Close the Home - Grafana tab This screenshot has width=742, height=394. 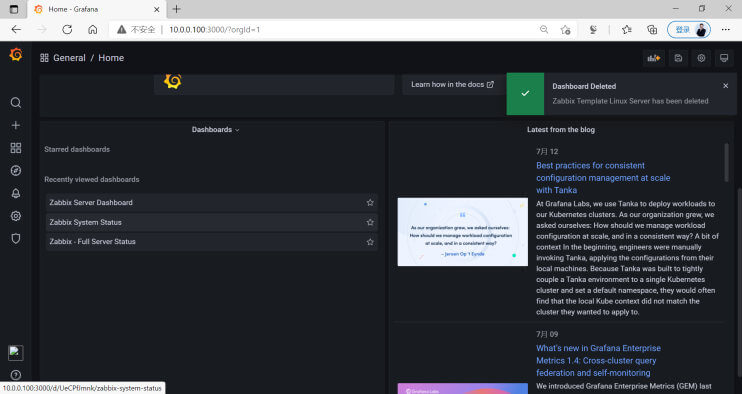[157, 9]
